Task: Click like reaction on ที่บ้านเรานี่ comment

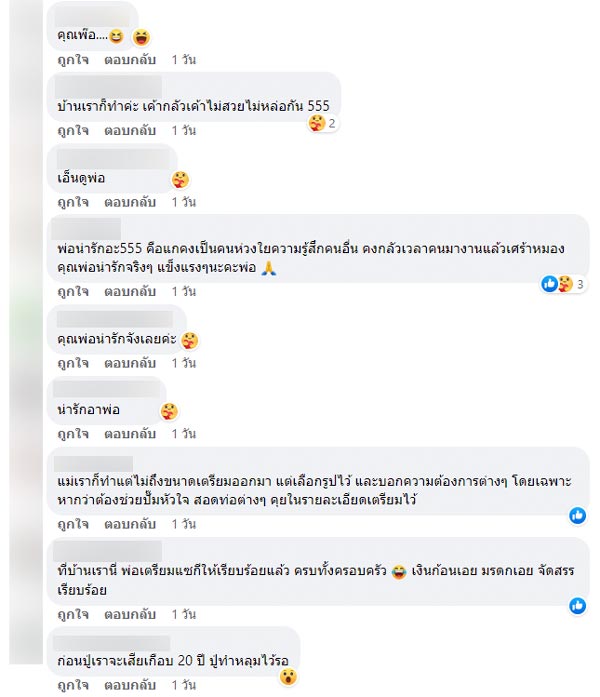Action: coord(578,606)
